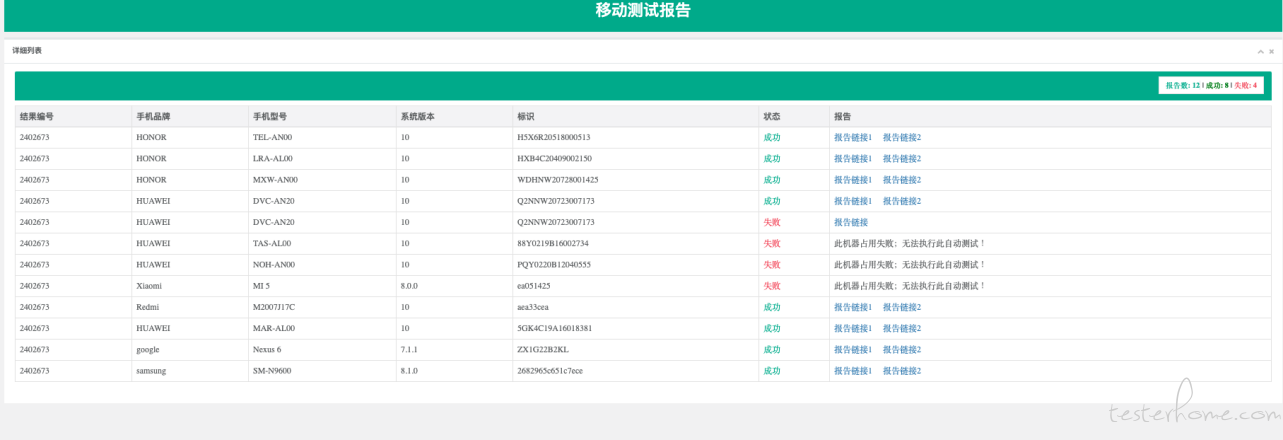
Task: Click identifier ea051425
Action: coord(533,286)
